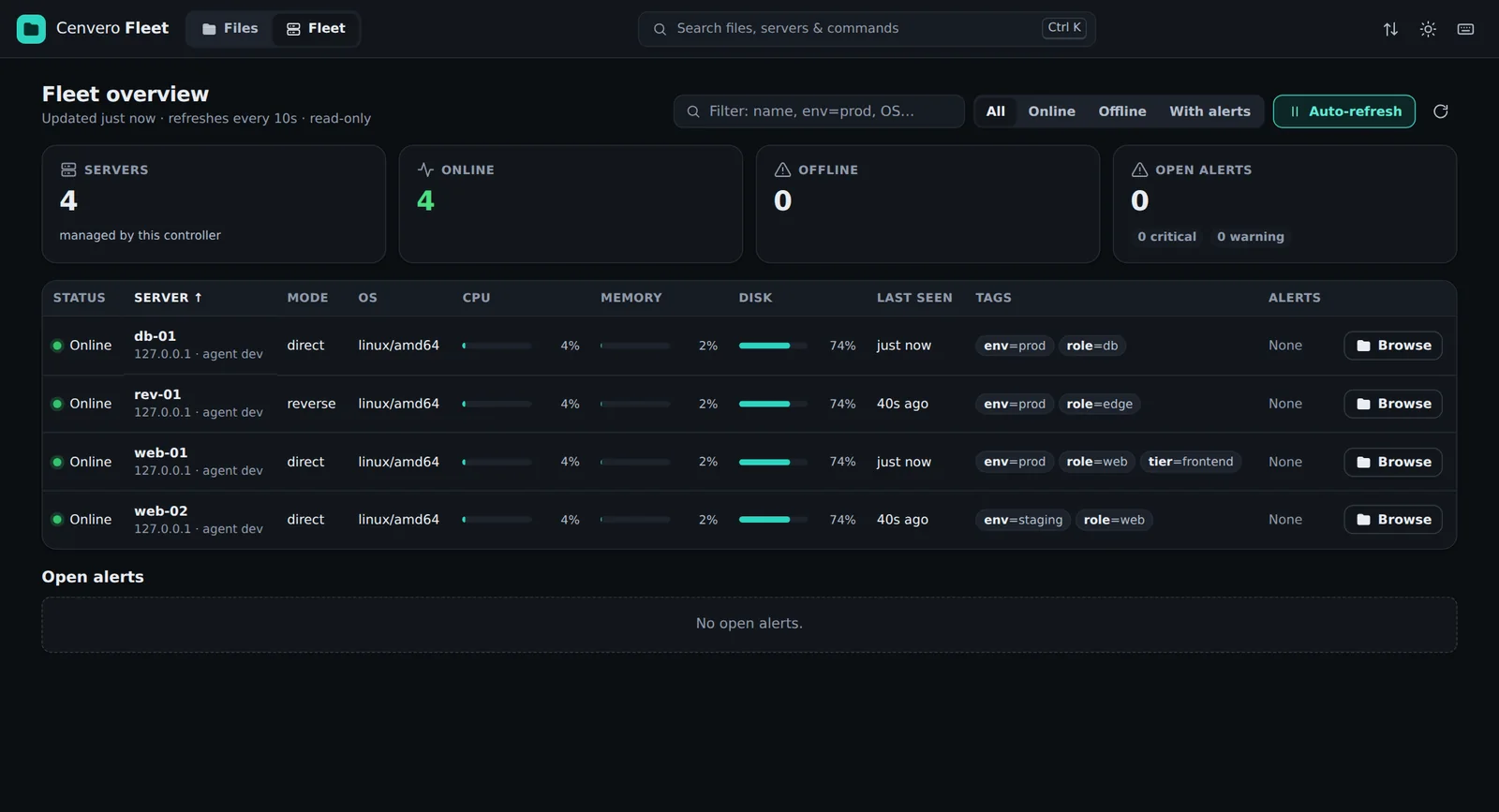Click the CPU usage bar for rev-01

(x=497, y=404)
